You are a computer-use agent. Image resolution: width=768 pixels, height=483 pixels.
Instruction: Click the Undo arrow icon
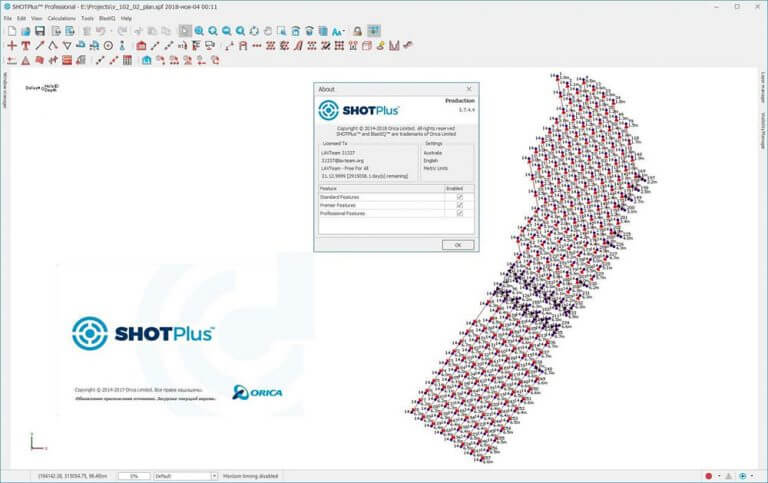(100, 31)
